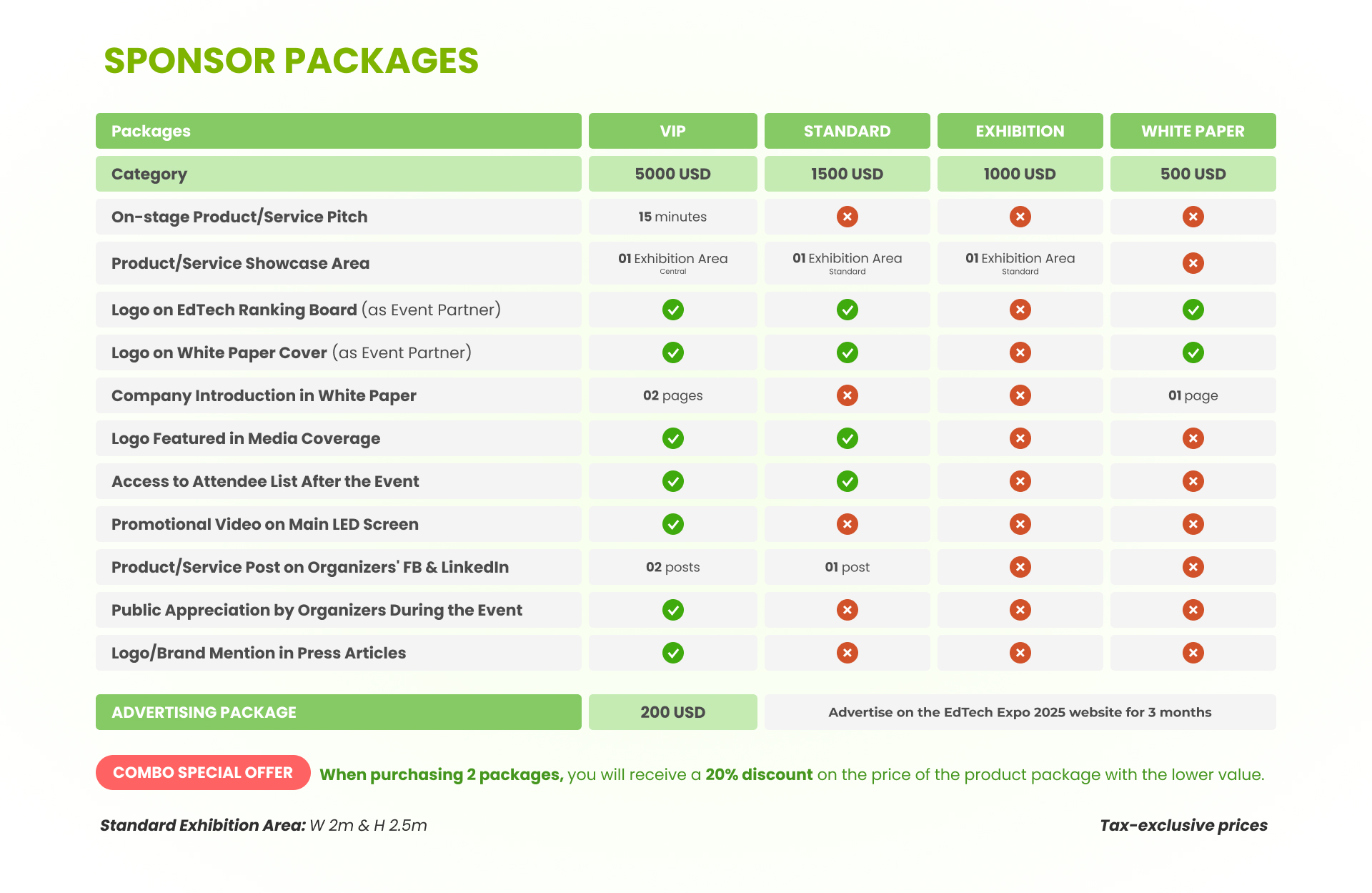Click Exhibition X for FB & LinkedIn post
The image size is (1372, 893).
click(x=1020, y=567)
